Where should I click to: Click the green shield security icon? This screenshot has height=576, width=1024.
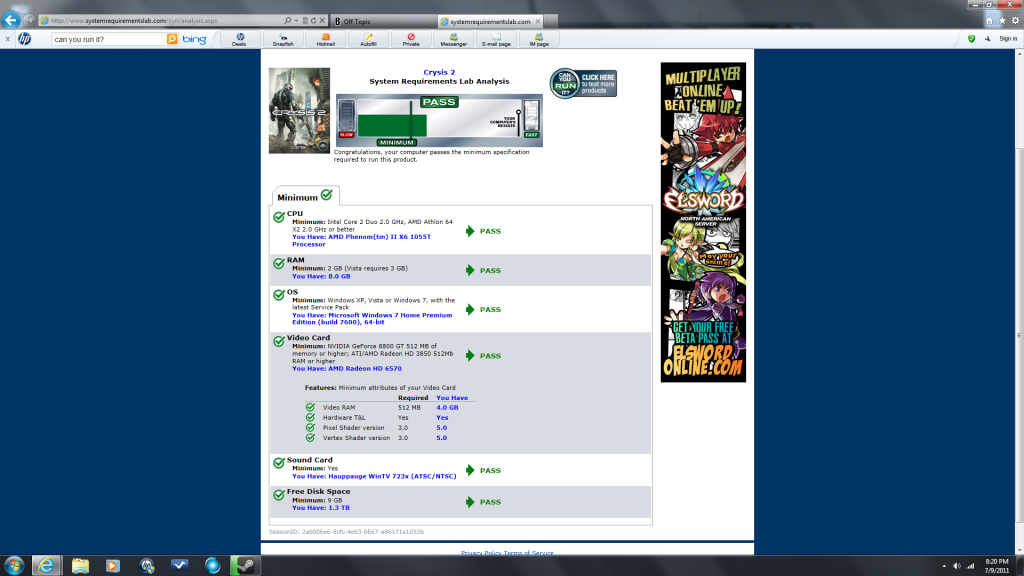pos(971,39)
